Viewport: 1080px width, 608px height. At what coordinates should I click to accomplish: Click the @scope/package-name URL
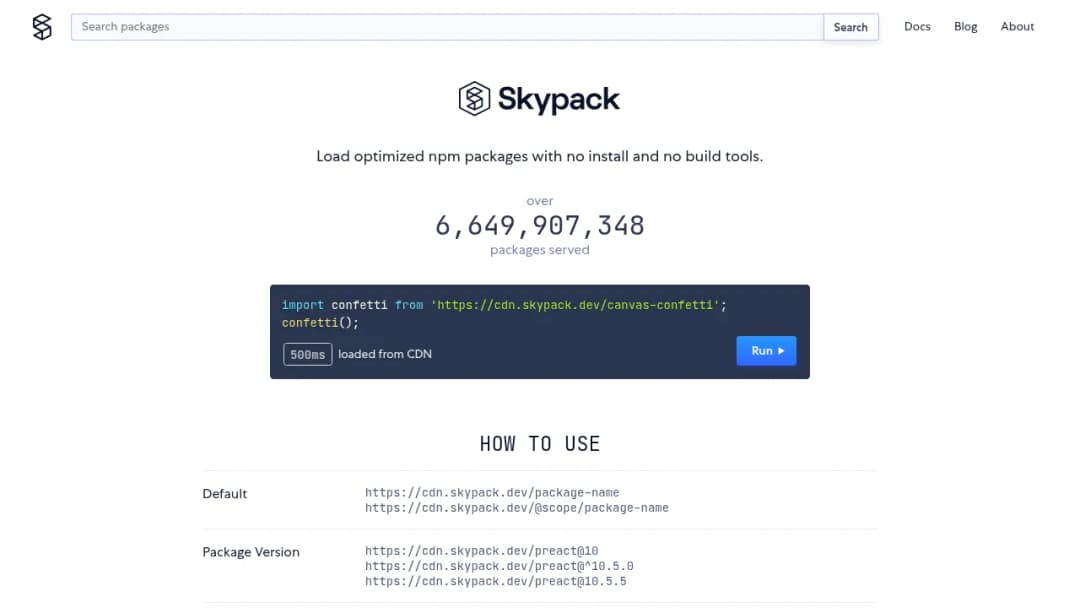point(517,507)
